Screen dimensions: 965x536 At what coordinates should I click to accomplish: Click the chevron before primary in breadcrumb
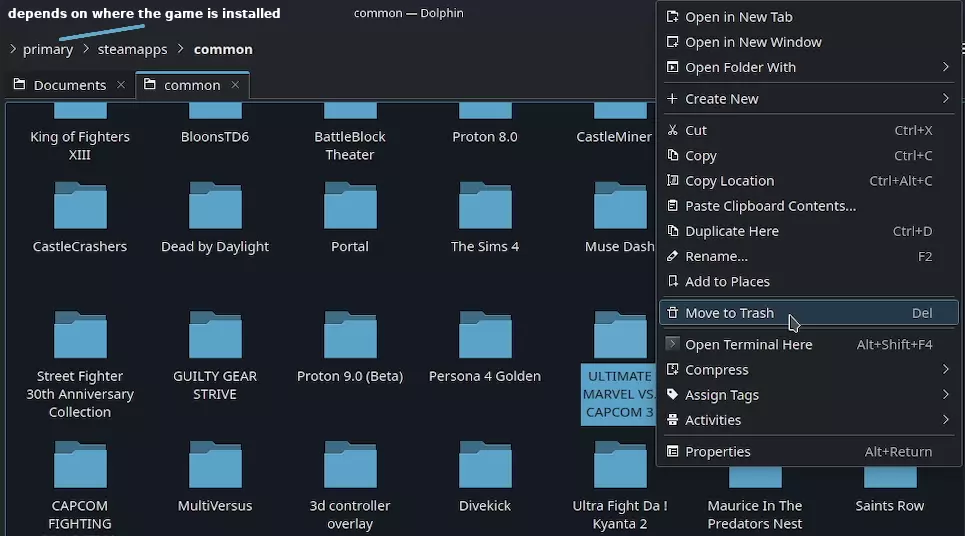tap(13, 49)
